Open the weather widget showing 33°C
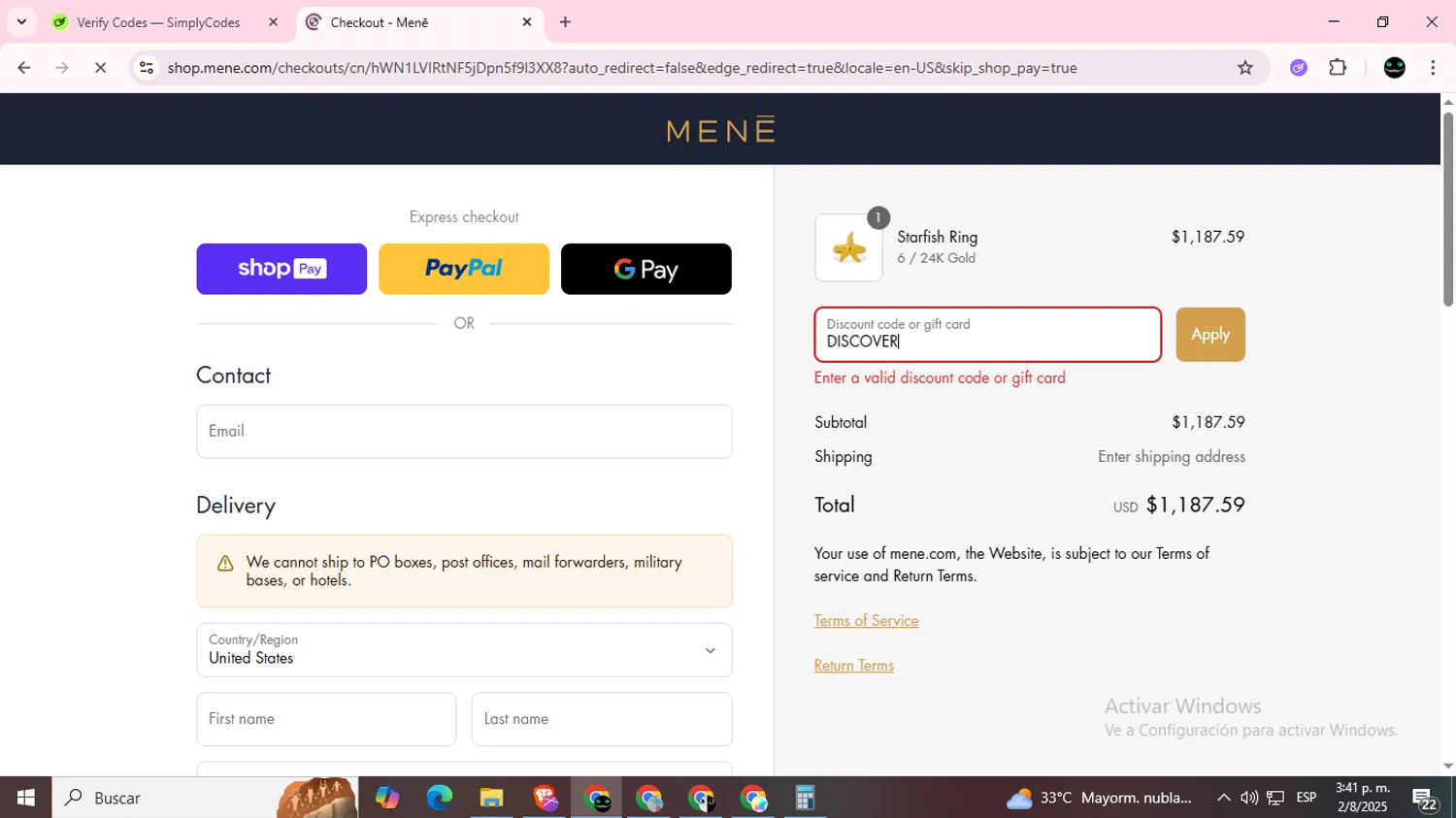The image size is (1456, 818). coord(1099,798)
